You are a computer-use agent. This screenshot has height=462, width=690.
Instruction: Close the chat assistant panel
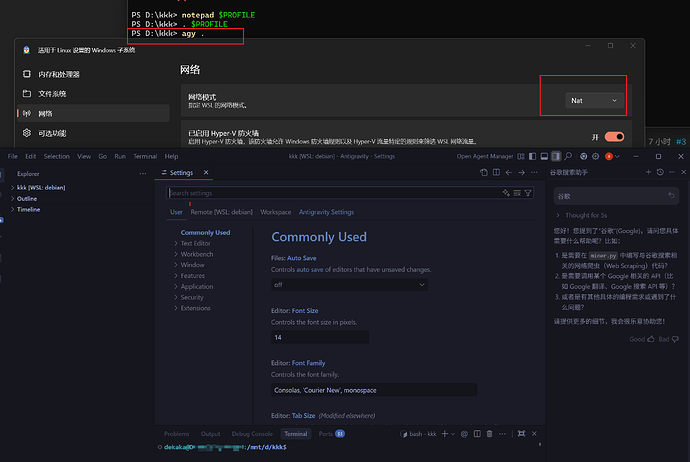(683, 172)
